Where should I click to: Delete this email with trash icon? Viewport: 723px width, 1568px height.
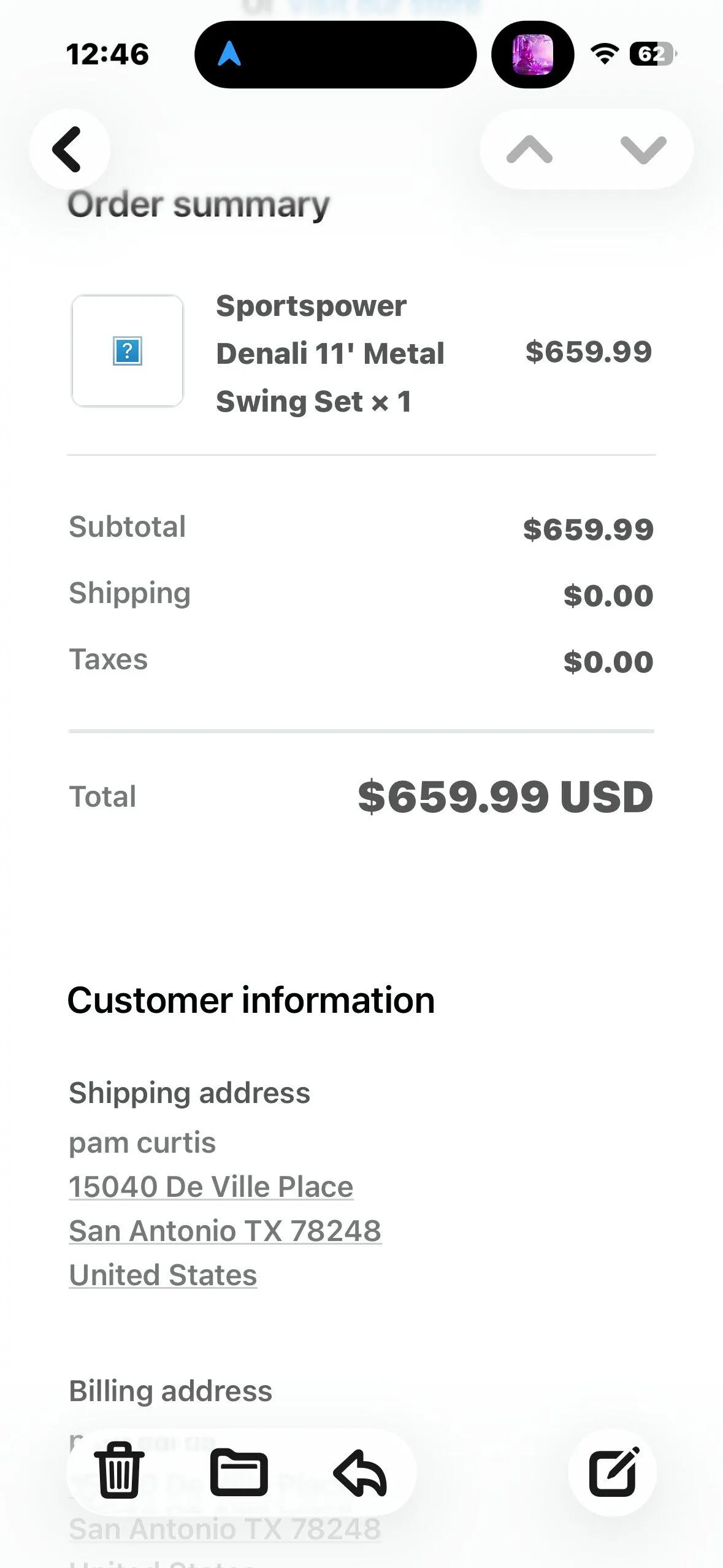(x=119, y=1472)
